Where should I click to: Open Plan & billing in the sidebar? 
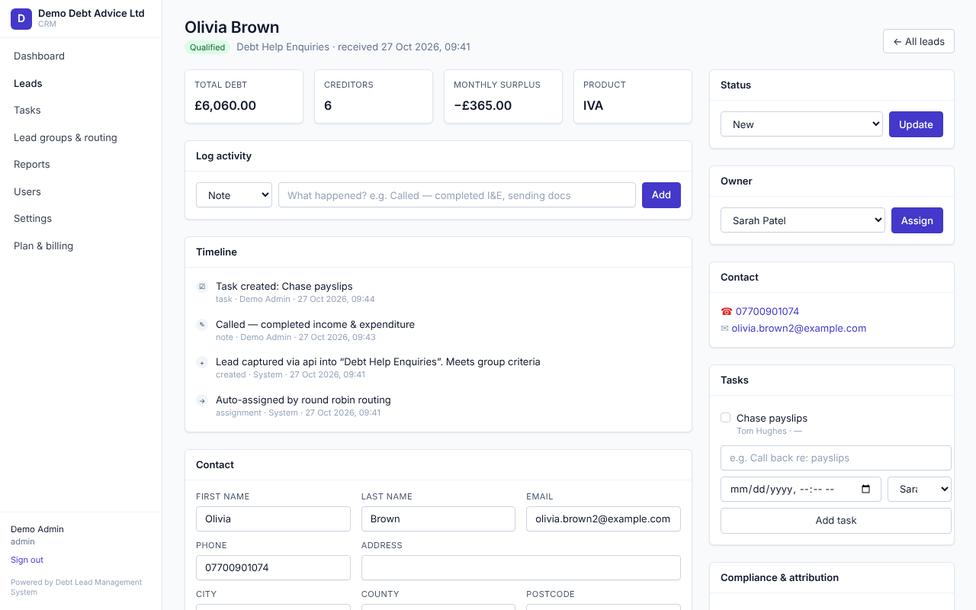coord(44,246)
